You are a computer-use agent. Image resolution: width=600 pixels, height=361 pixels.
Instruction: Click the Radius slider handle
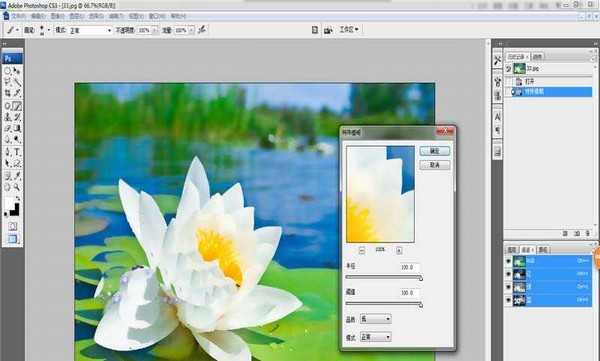click(x=421, y=278)
